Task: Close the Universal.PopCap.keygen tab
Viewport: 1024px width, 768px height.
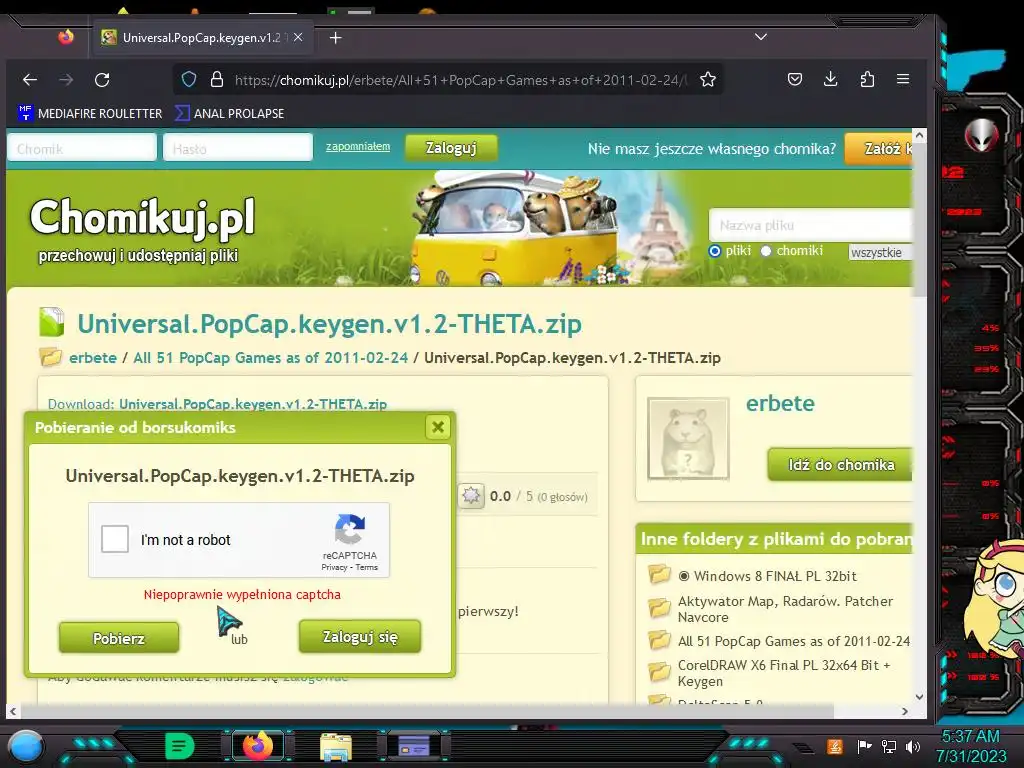Action: click(x=298, y=37)
